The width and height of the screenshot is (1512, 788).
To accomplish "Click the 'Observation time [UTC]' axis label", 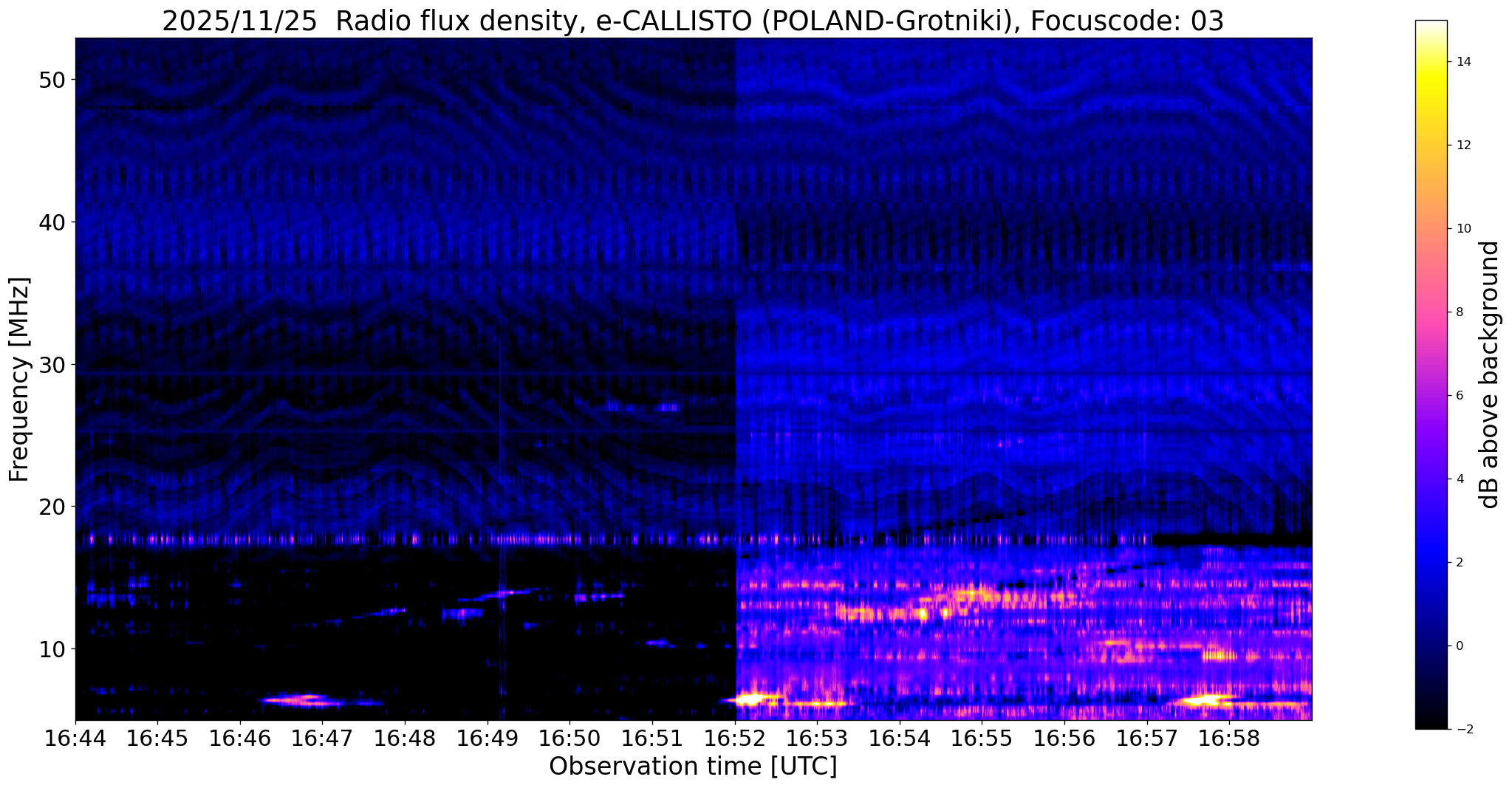I will (693, 767).
